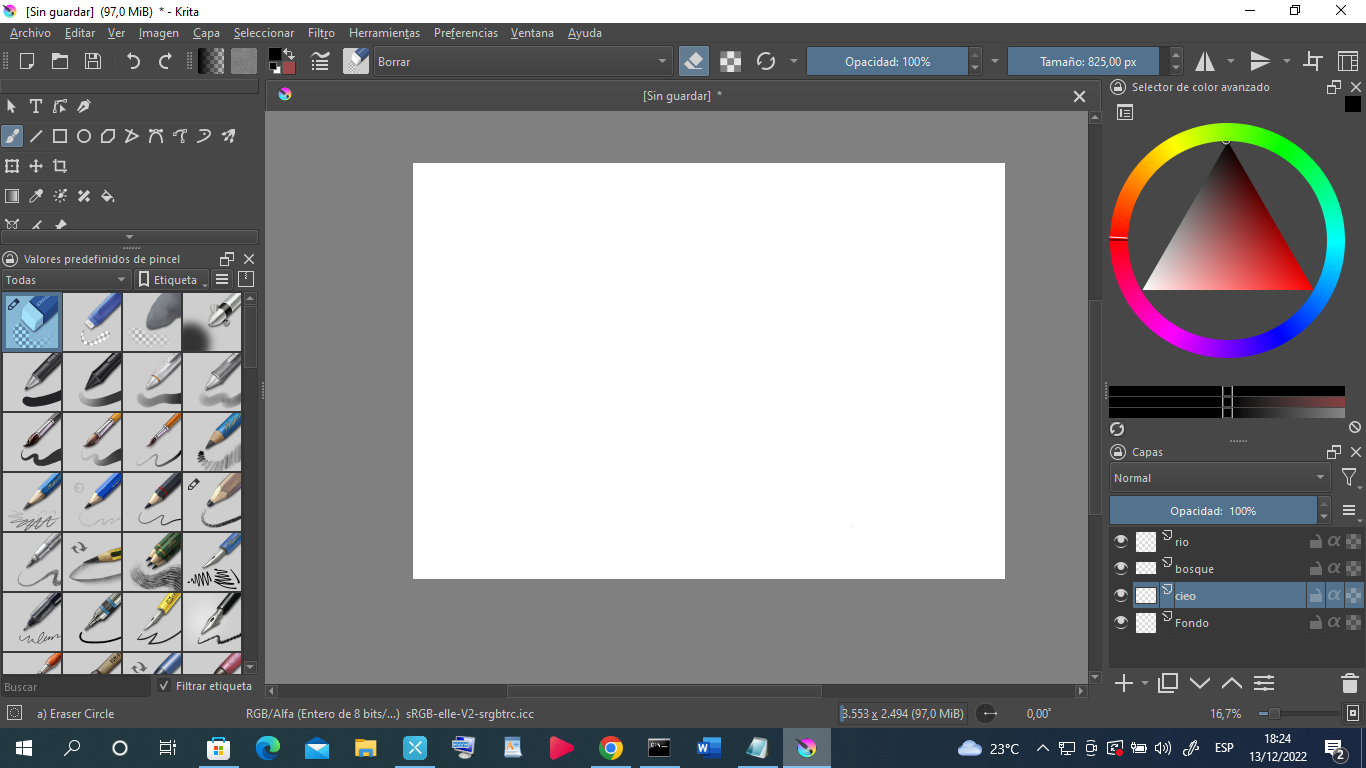Select the Fill bucket tool

108,196
